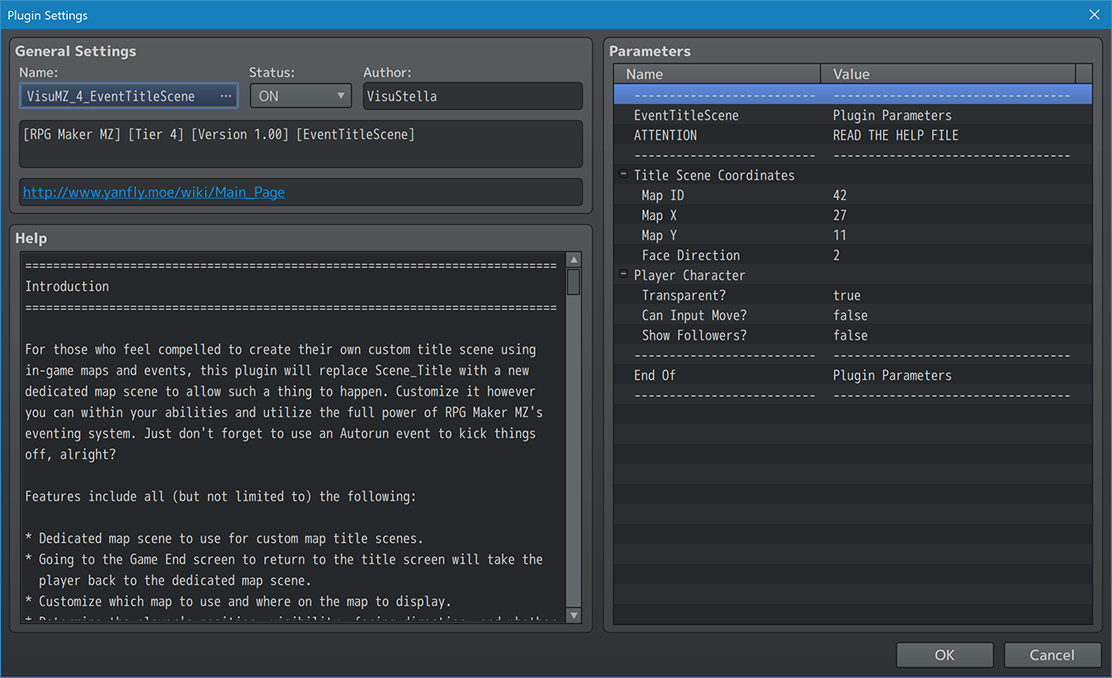The height and width of the screenshot is (678, 1112).
Task: Click the Introduction heading in Help
Action: 67,287
